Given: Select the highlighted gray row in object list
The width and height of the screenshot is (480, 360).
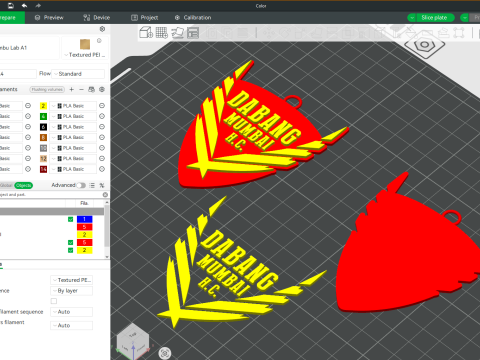Looking at the screenshot, I should click(x=52, y=212).
